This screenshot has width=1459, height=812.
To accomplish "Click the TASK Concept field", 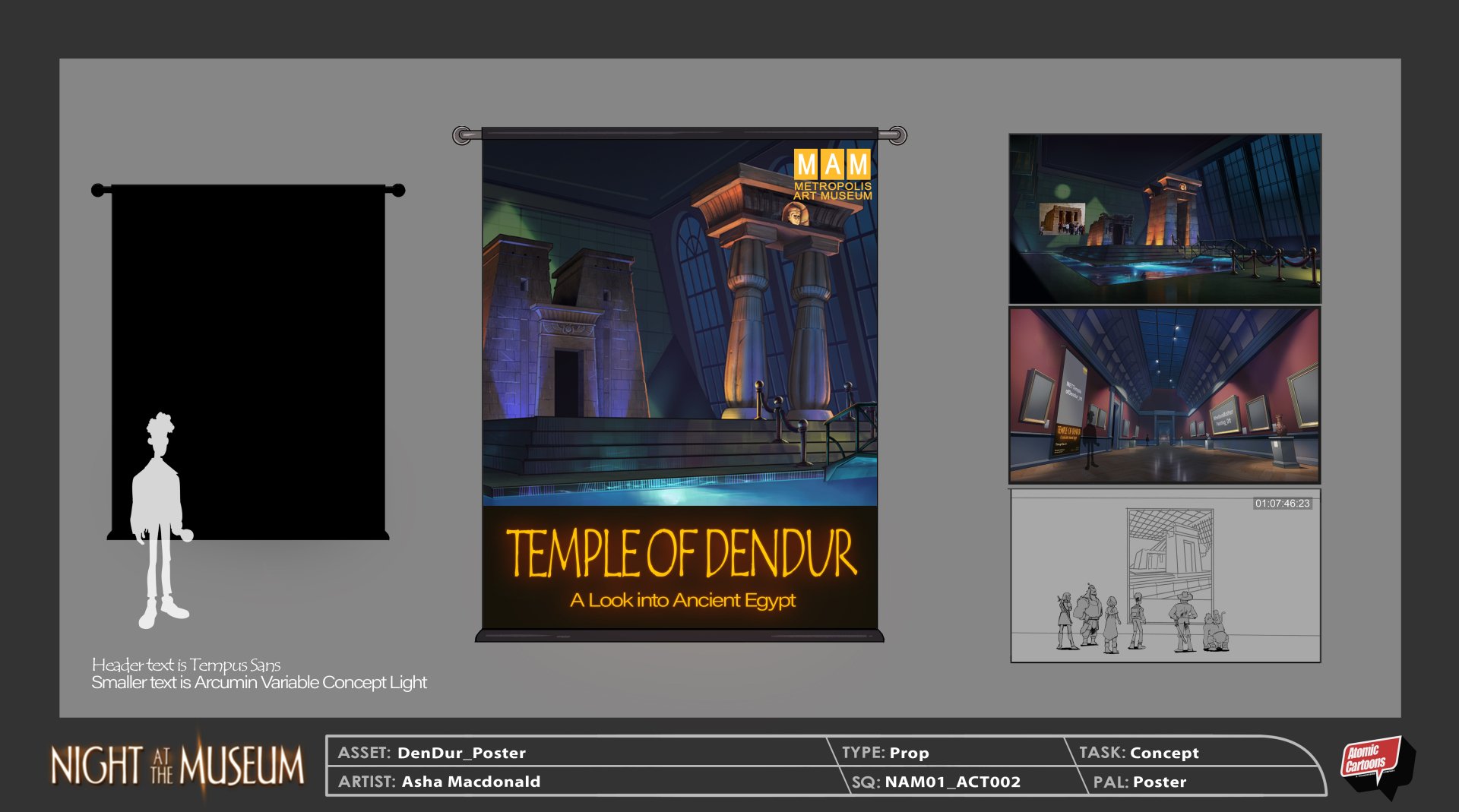I will [1163, 753].
